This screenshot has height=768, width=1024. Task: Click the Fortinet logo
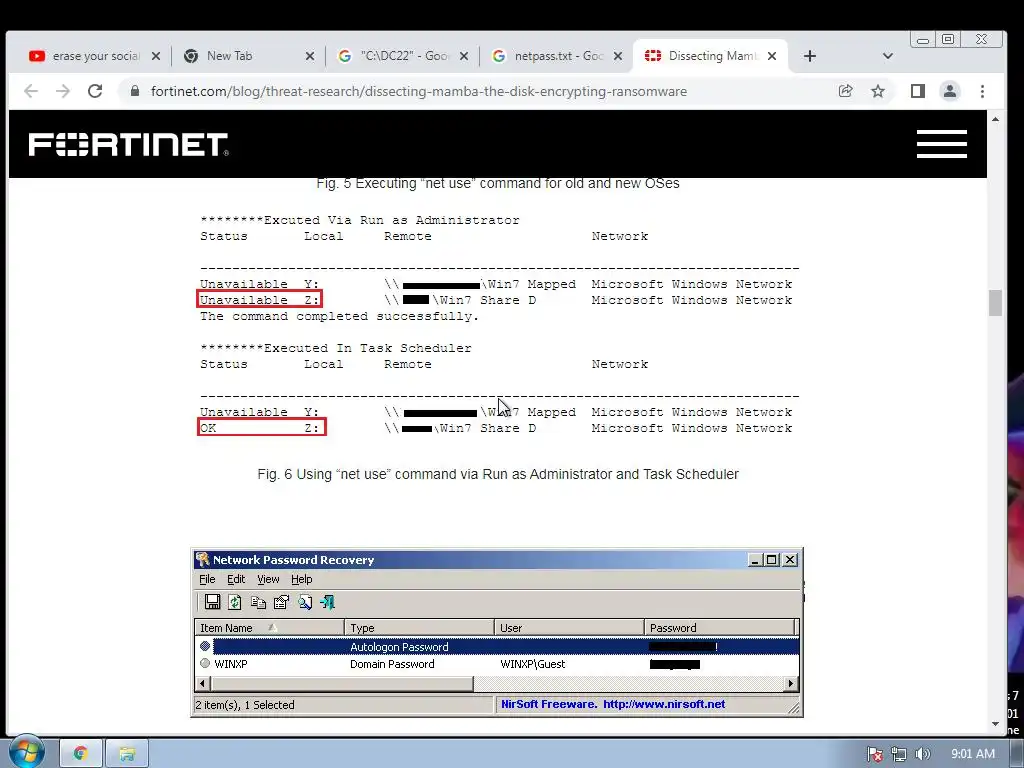[129, 144]
